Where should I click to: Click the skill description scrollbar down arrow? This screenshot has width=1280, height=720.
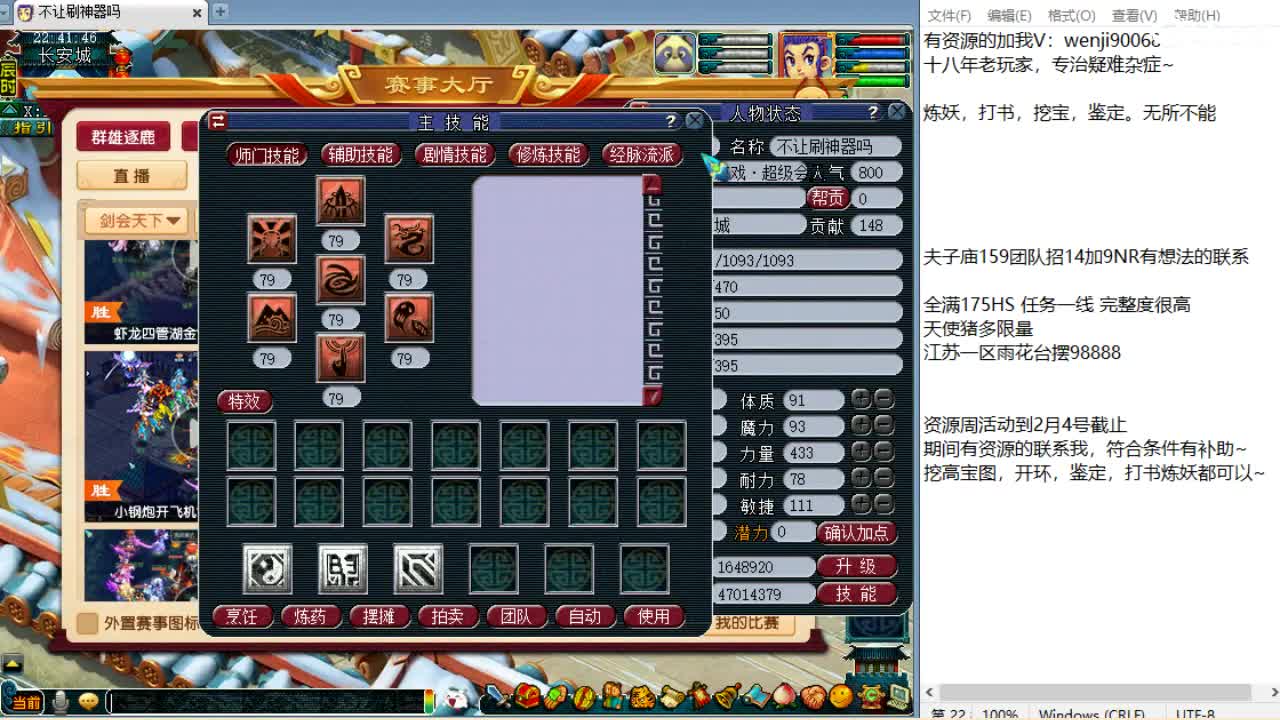653,396
